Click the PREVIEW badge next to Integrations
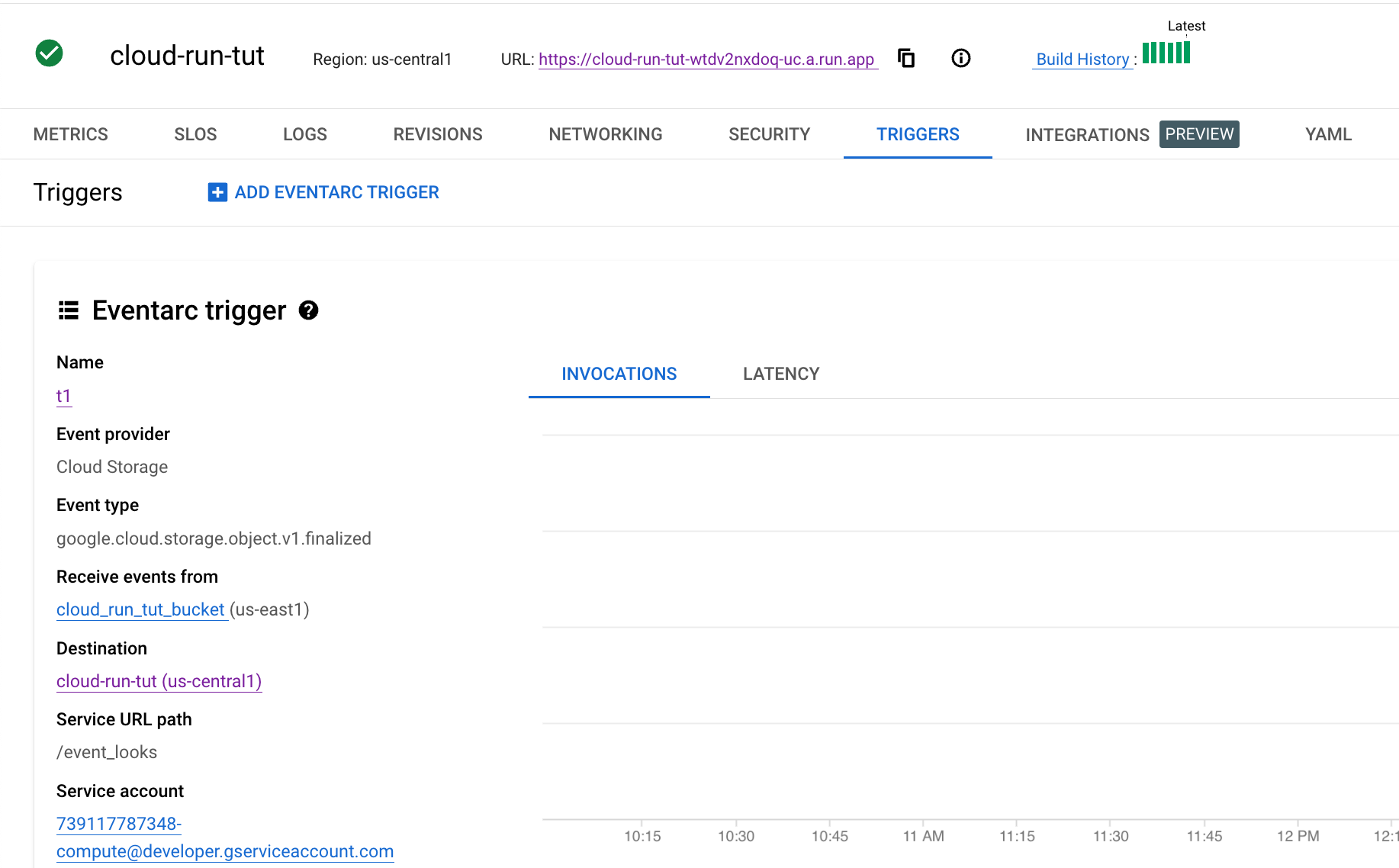The height and width of the screenshot is (868, 1399). coord(1199,134)
